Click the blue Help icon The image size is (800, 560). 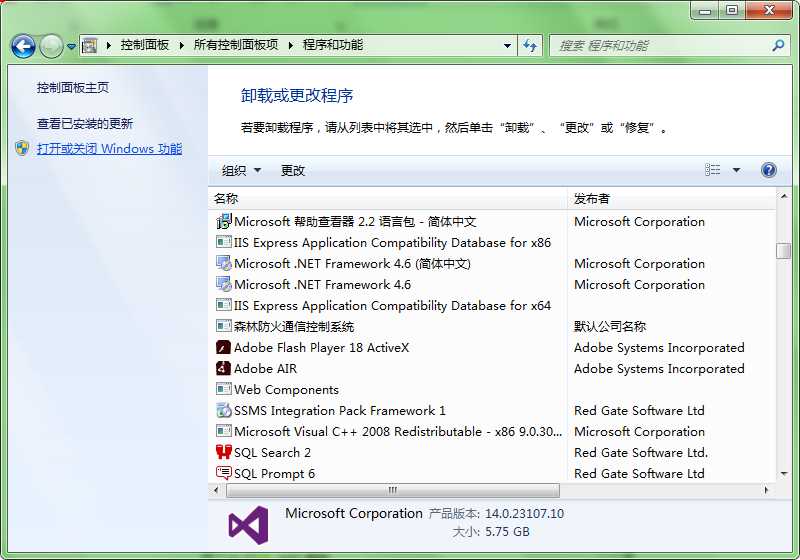[x=768, y=170]
